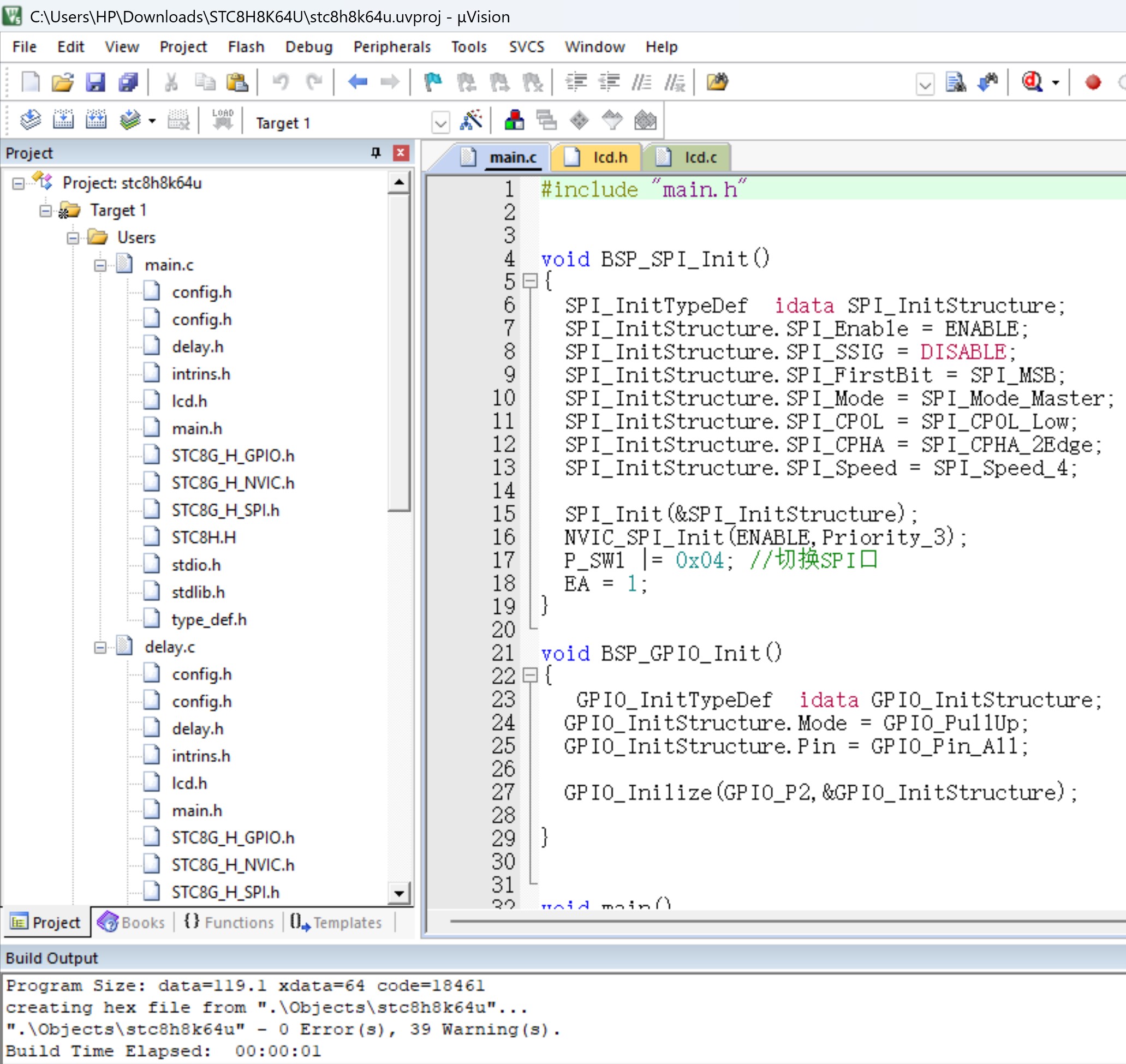Open Options for Target magic wand
This screenshot has height=1064, width=1126.
pyautogui.click(x=472, y=120)
